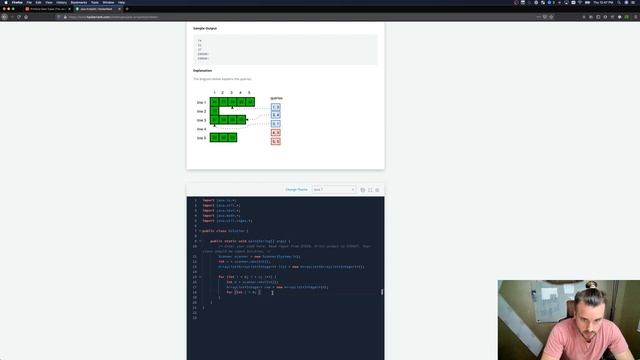Screen dimensions: 640x360
Task: Open a new browser tab
Action: [x=127, y=9]
